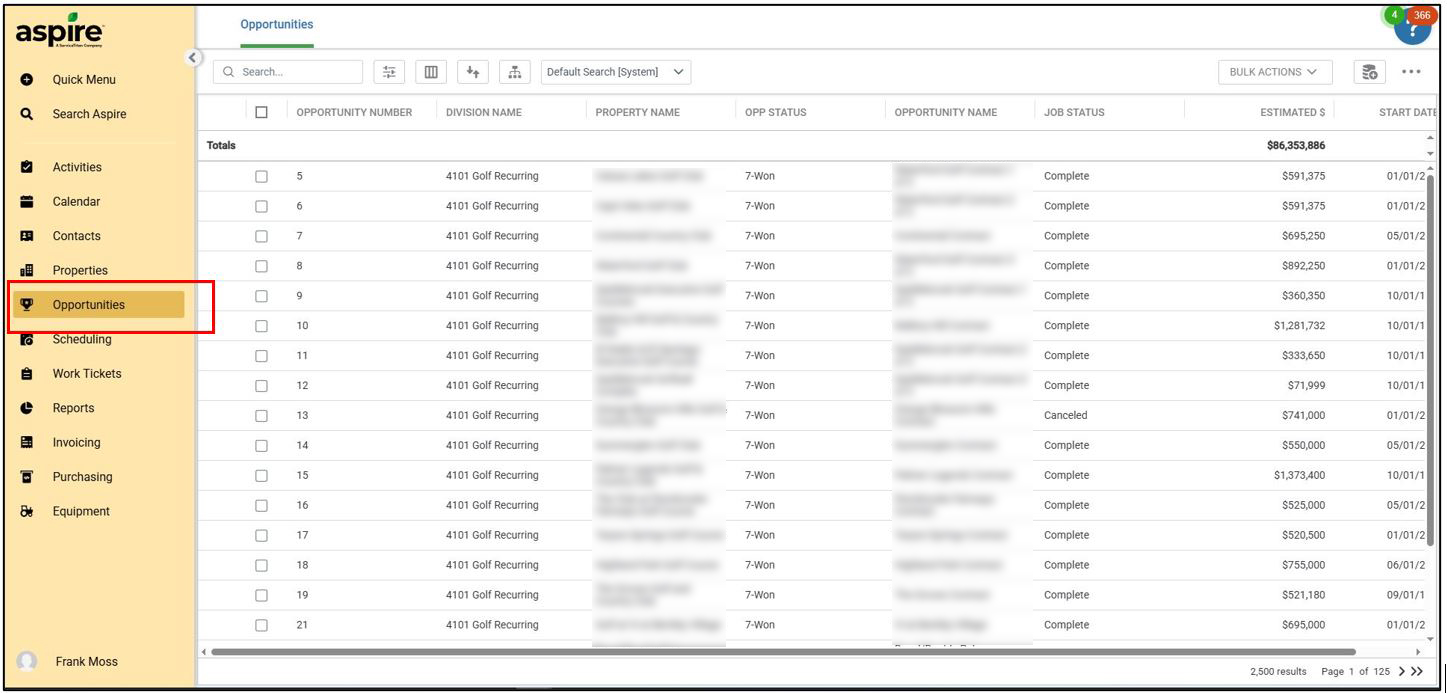Screen dimensions: 1447x693
Task: Click the Contacts card icon
Action: (27, 236)
